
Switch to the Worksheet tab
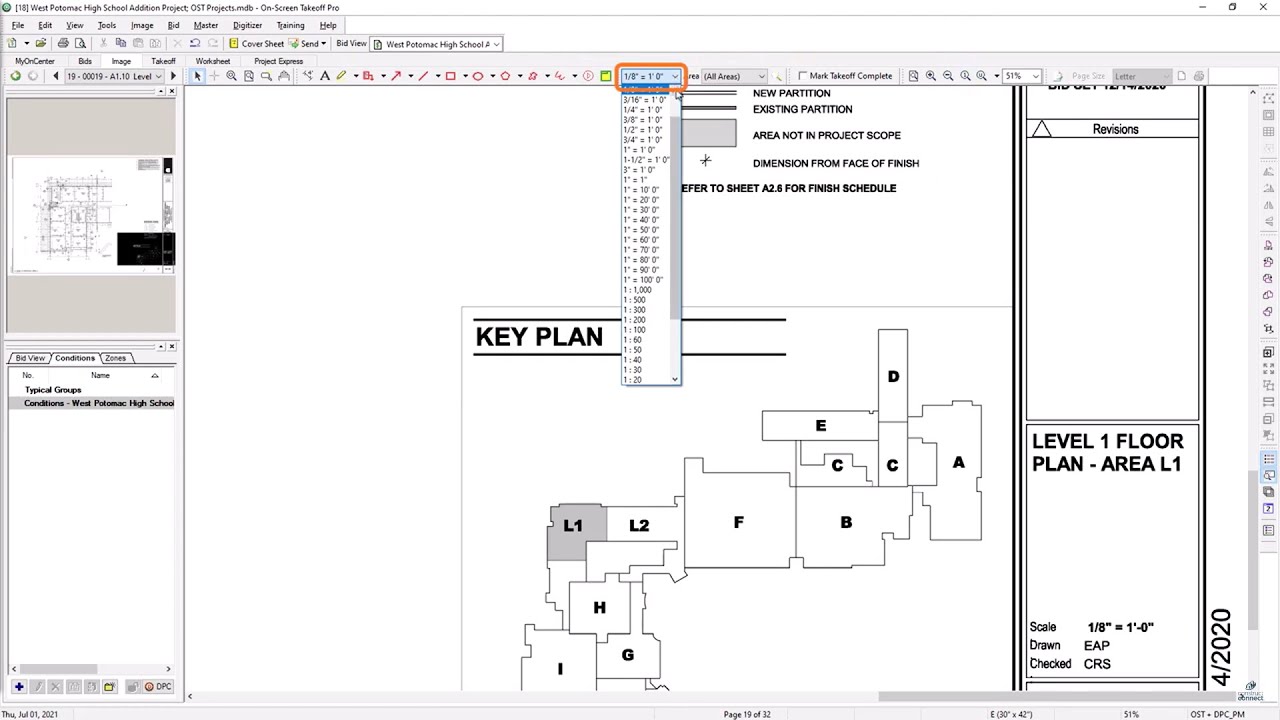[213, 61]
